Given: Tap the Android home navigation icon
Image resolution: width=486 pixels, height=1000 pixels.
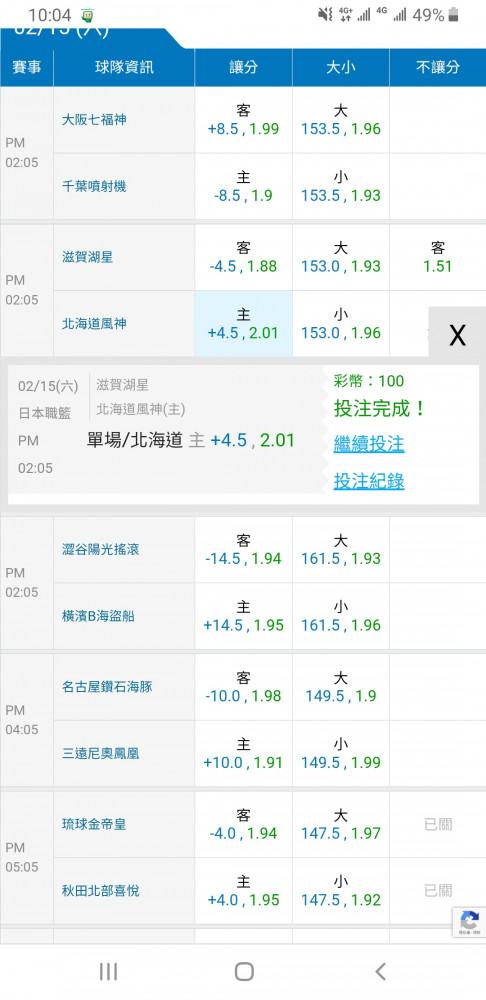Looking at the screenshot, I should coord(244,971).
